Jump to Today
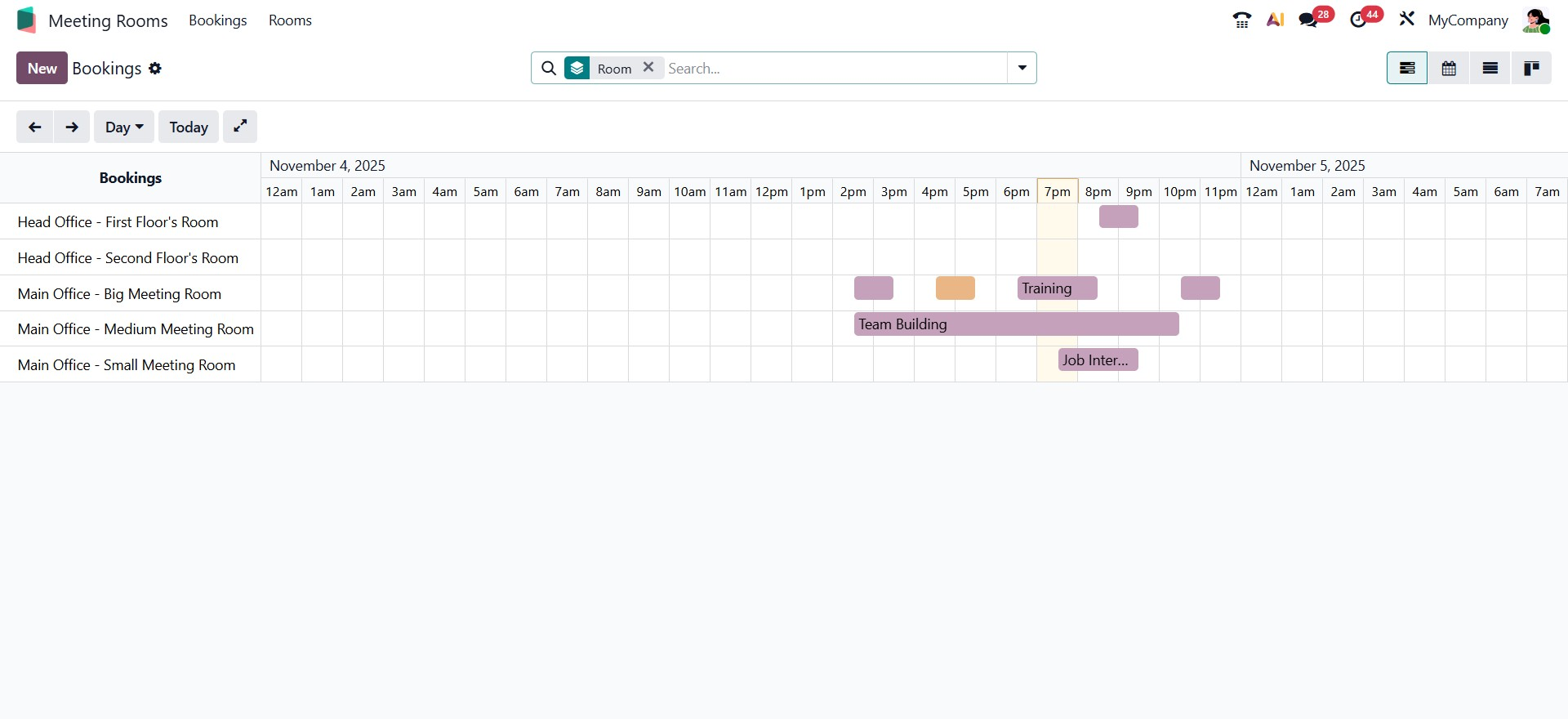The width and height of the screenshot is (1568, 719). (189, 127)
